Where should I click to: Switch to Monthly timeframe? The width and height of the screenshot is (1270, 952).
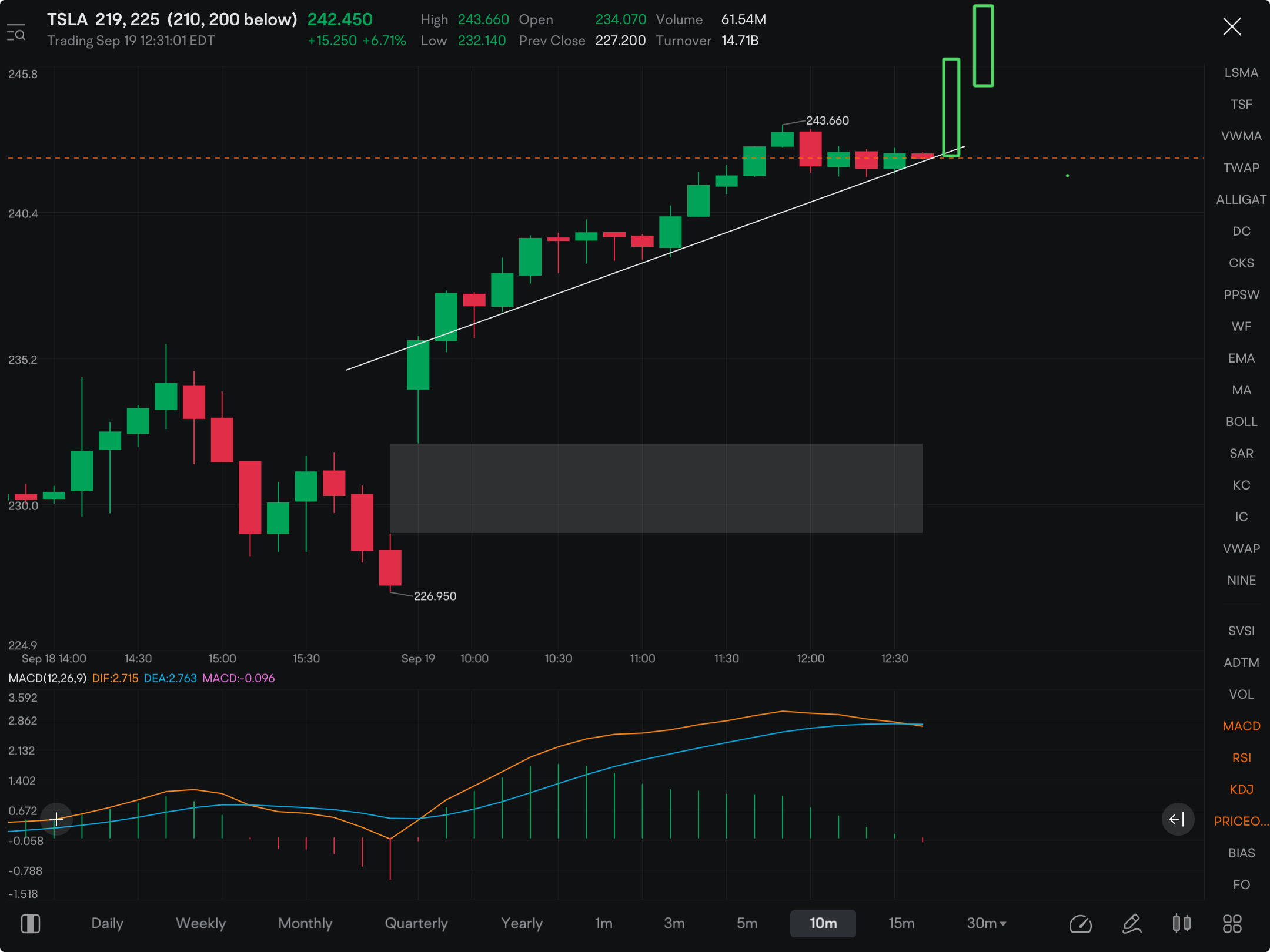(x=305, y=923)
